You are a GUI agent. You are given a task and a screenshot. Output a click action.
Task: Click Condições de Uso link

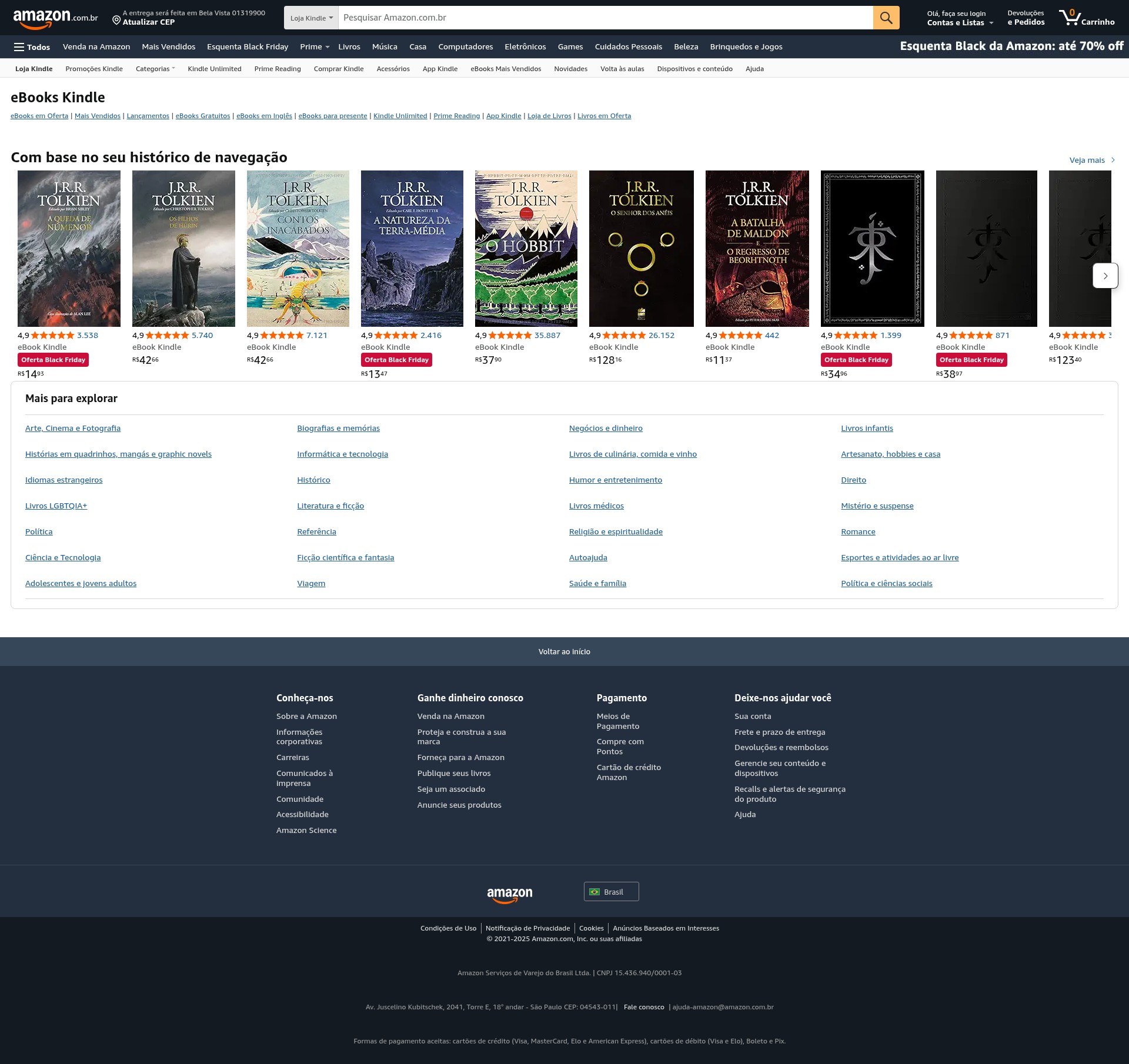coord(448,928)
